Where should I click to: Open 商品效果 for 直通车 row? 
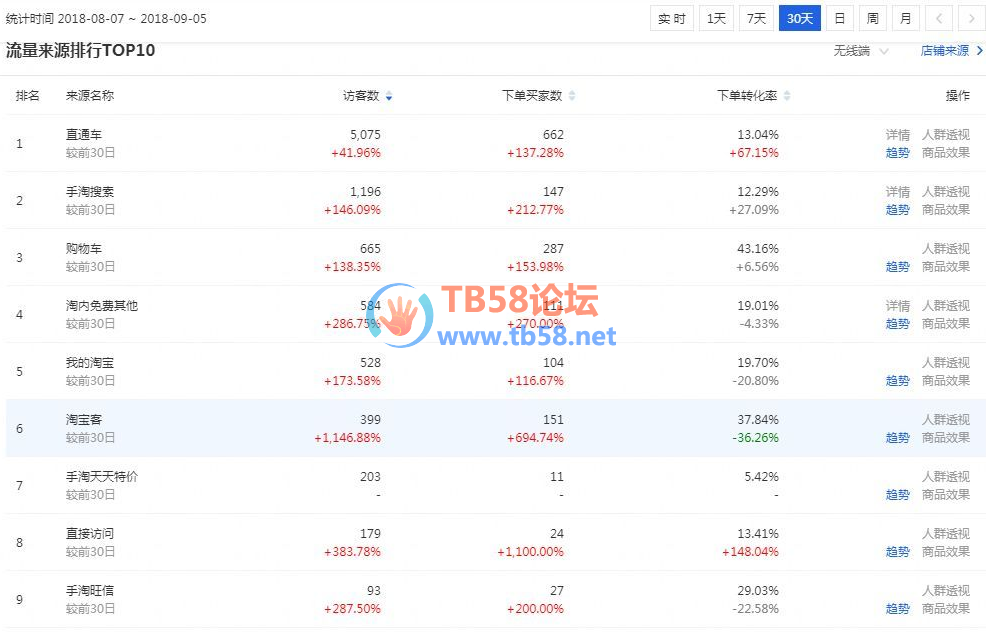click(x=946, y=153)
